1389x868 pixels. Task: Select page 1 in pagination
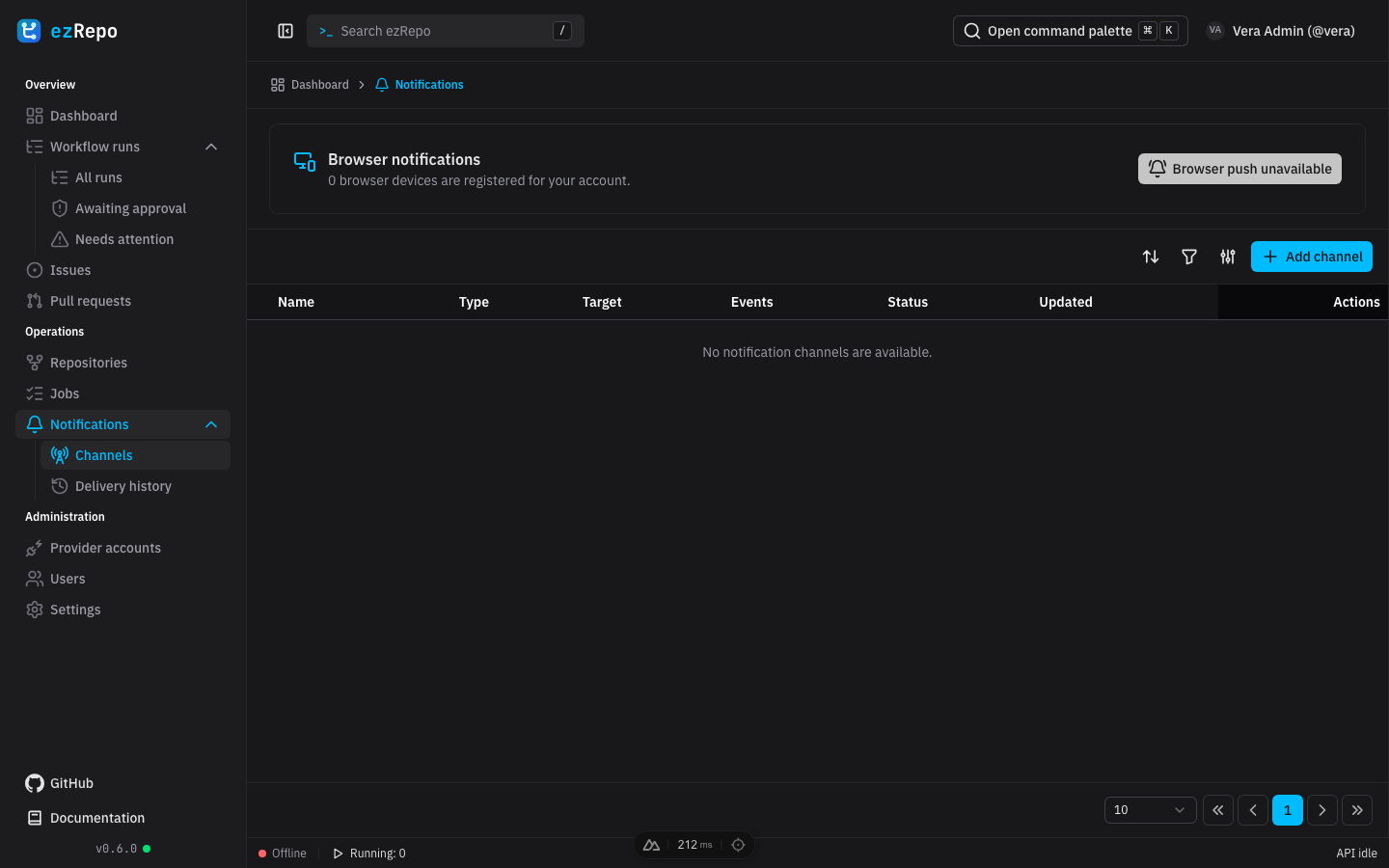pyautogui.click(x=1288, y=810)
